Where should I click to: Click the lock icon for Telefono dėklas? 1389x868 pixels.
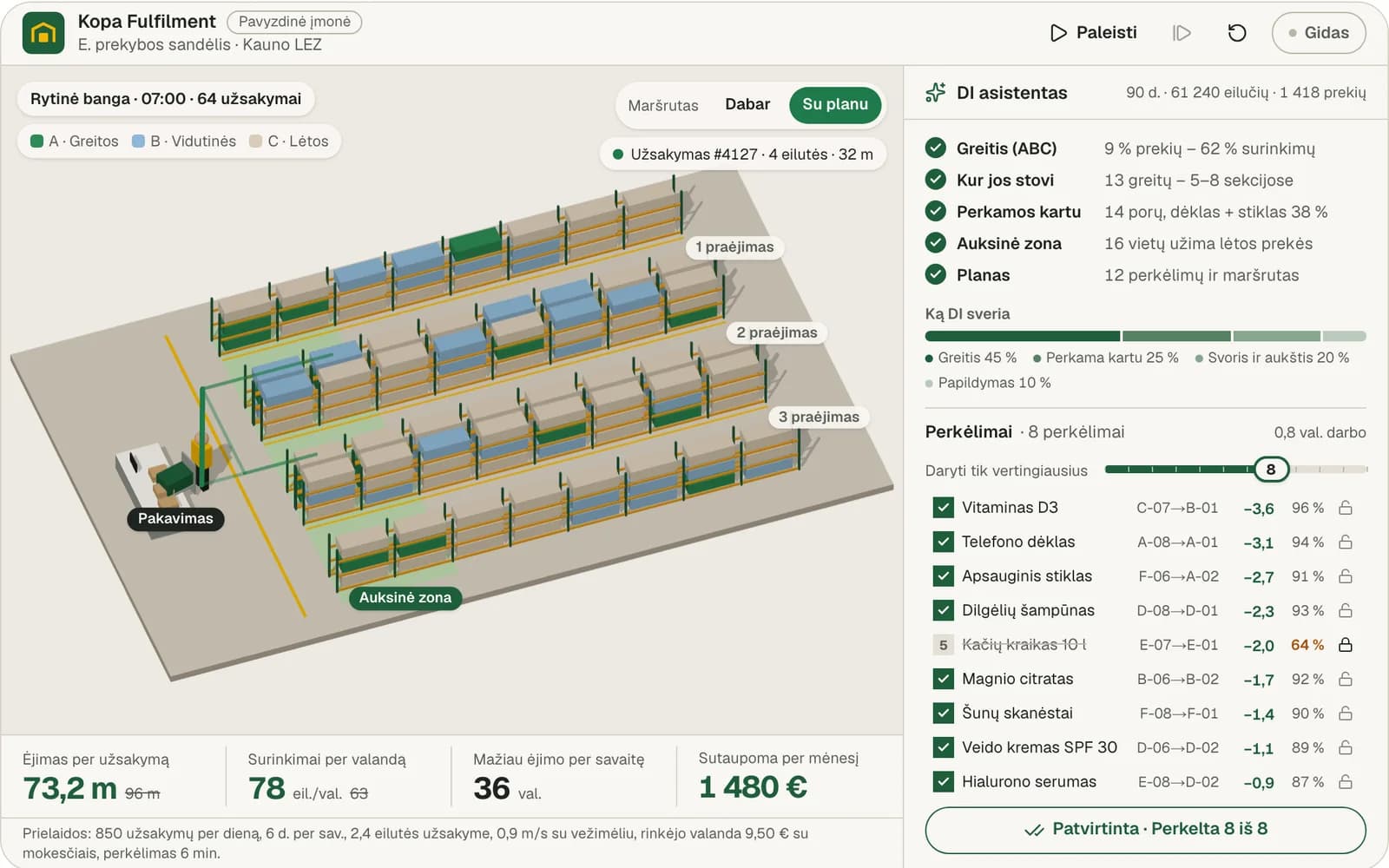(x=1346, y=542)
